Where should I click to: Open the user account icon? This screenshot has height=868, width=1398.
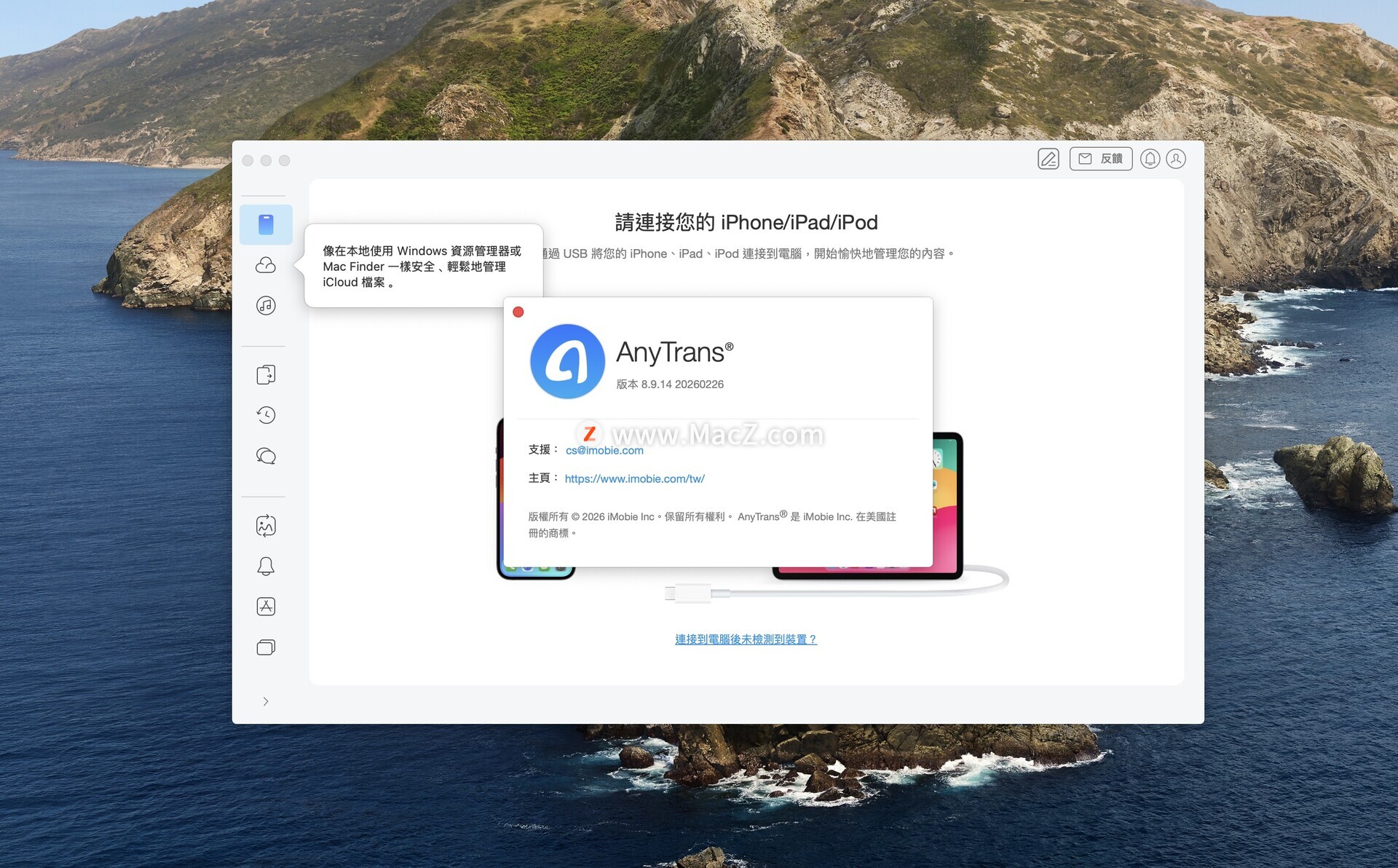[1176, 159]
